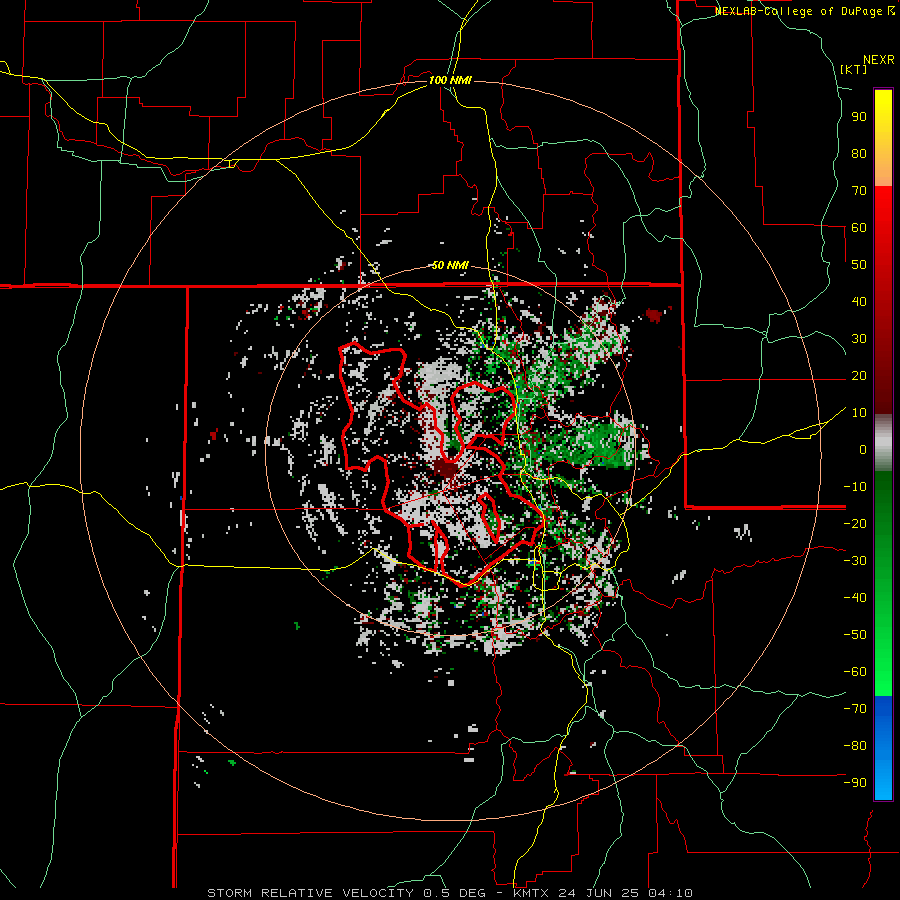Image resolution: width=900 pixels, height=900 pixels.
Task: Pick the yellow segment of the velocity scale
Action: click(883, 137)
